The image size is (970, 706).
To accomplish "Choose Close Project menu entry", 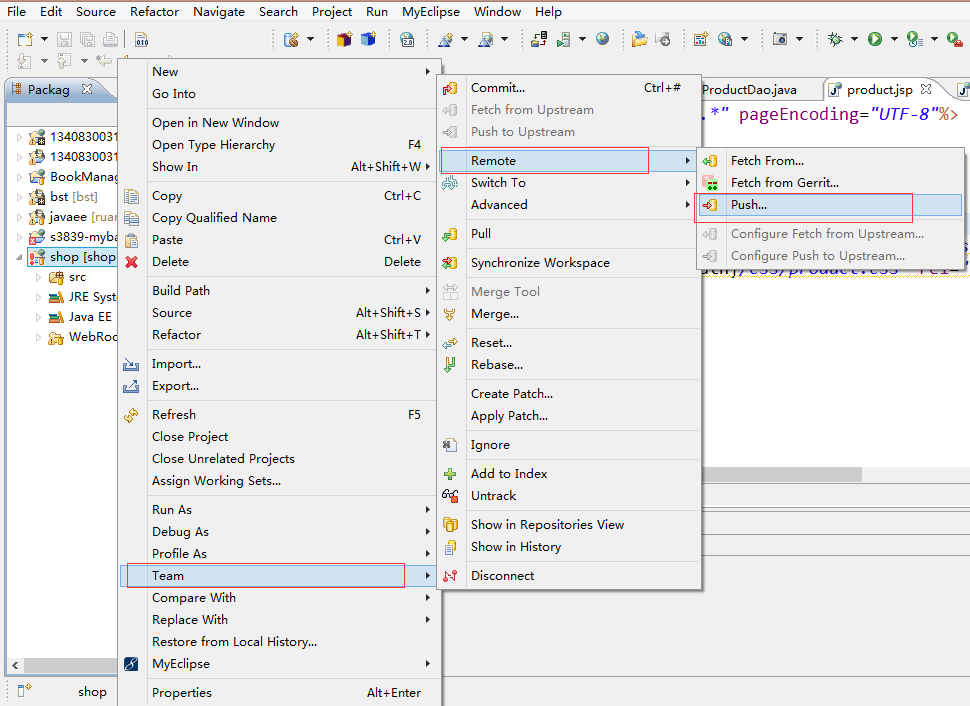I will pyautogui.click(x=190, y=437).
